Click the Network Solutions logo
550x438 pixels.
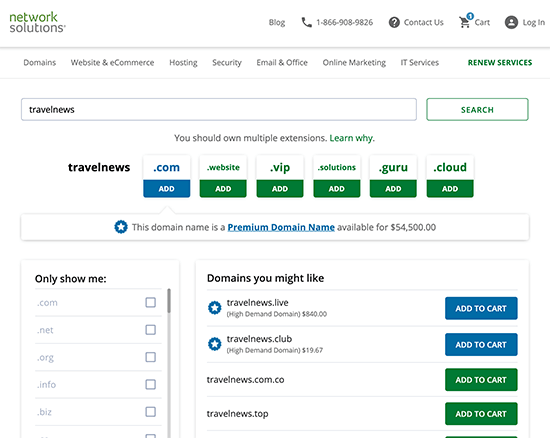[37, 22]
